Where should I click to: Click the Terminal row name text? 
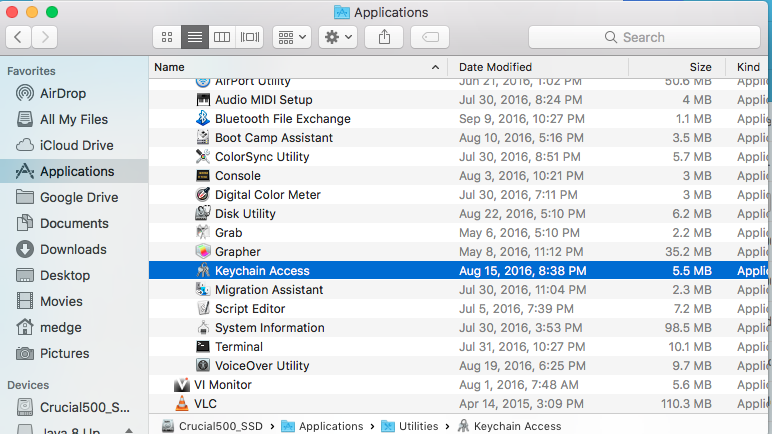click(239, 347)
